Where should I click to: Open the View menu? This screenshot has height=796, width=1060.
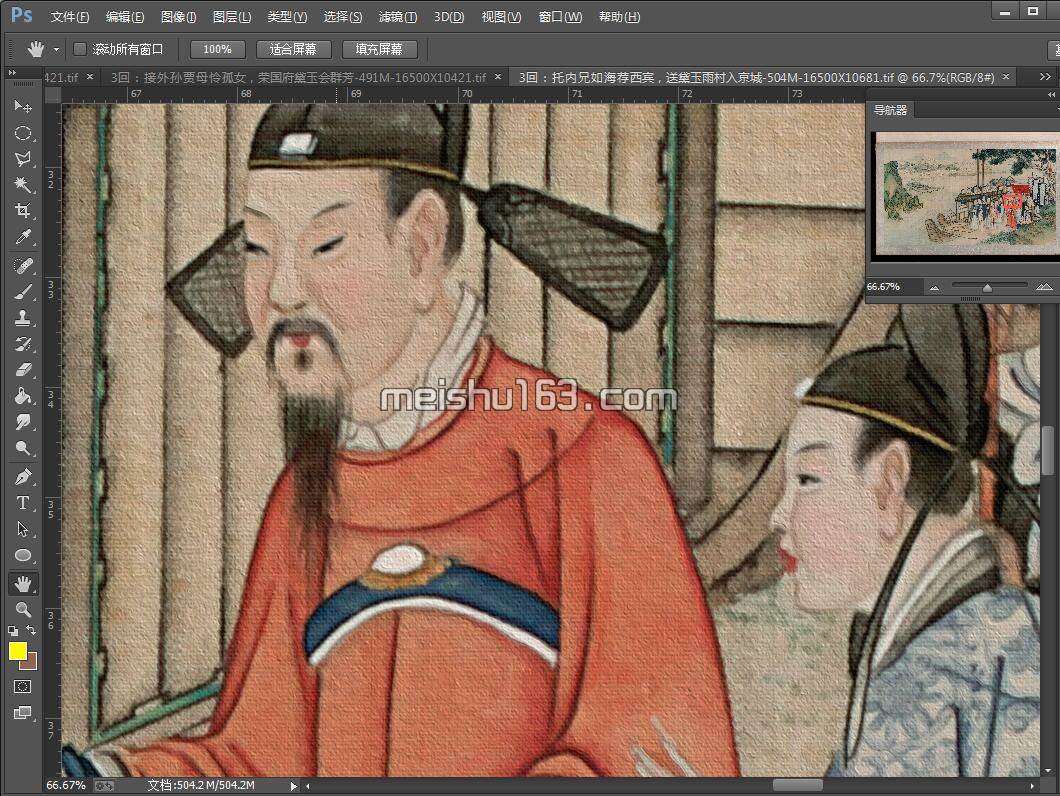(x=501, y=17)
